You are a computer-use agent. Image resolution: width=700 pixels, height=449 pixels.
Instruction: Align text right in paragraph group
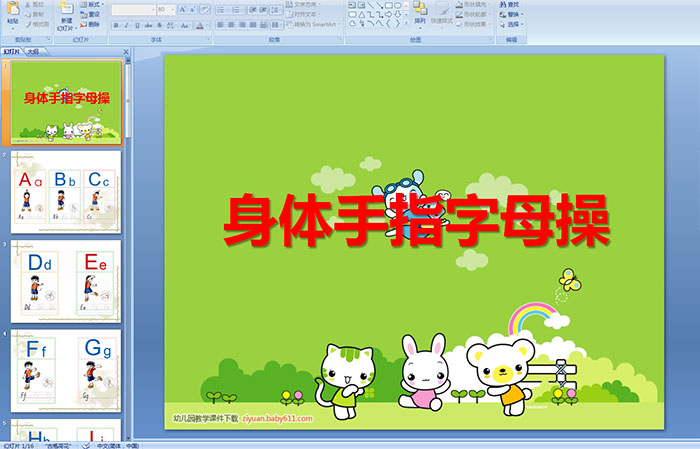[242, 25]
